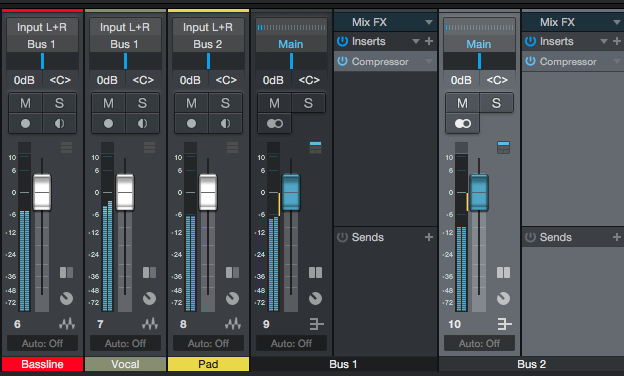Change Bassline output from Bus 1

42,44
